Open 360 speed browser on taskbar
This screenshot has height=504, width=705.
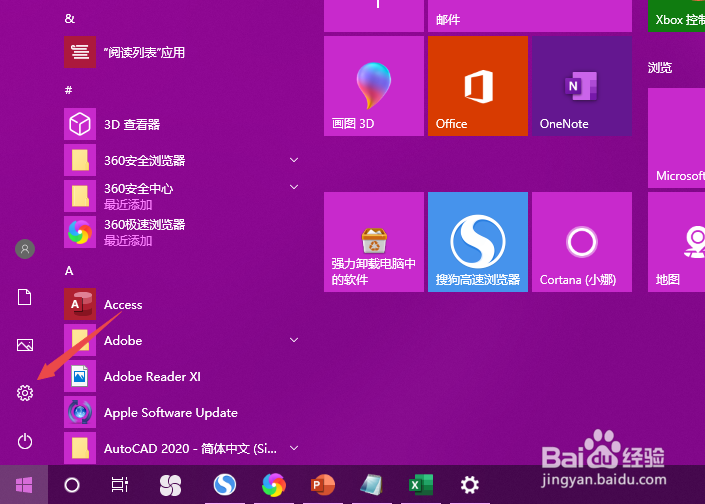274,485
